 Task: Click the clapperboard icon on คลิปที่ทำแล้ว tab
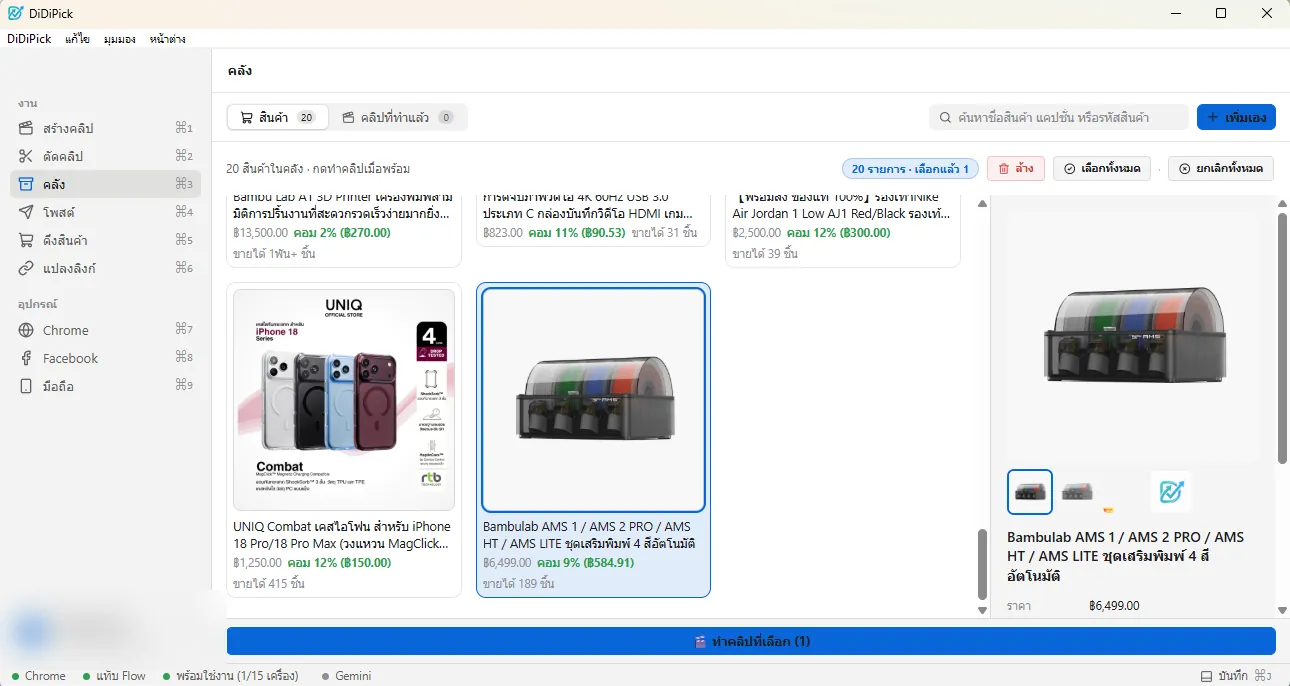(348, 117)
